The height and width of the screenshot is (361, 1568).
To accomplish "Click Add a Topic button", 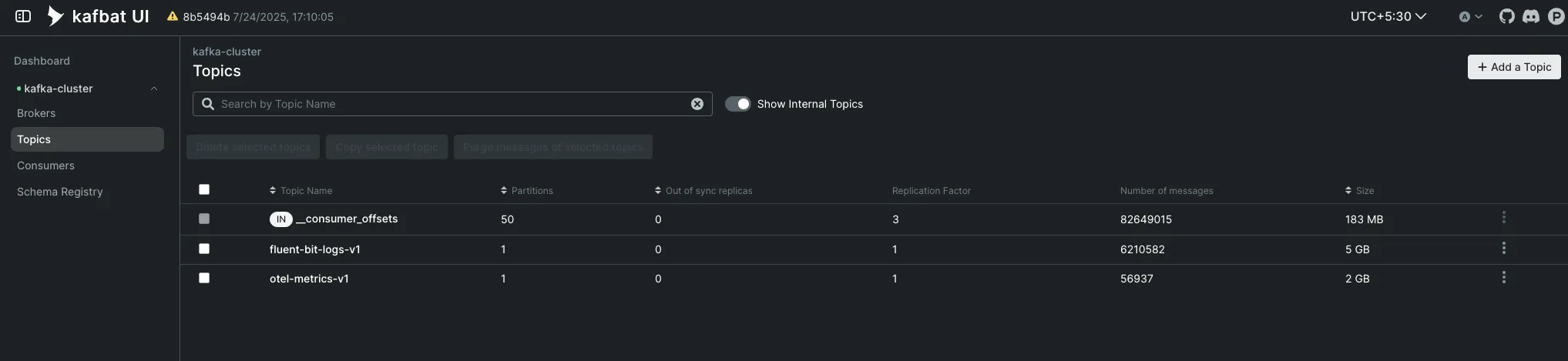I will tap(1513, 67).
